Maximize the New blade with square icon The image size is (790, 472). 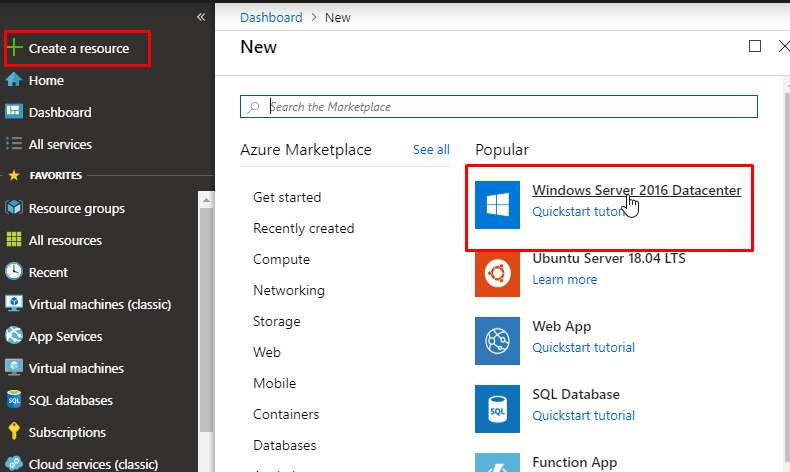click(755, 46)
